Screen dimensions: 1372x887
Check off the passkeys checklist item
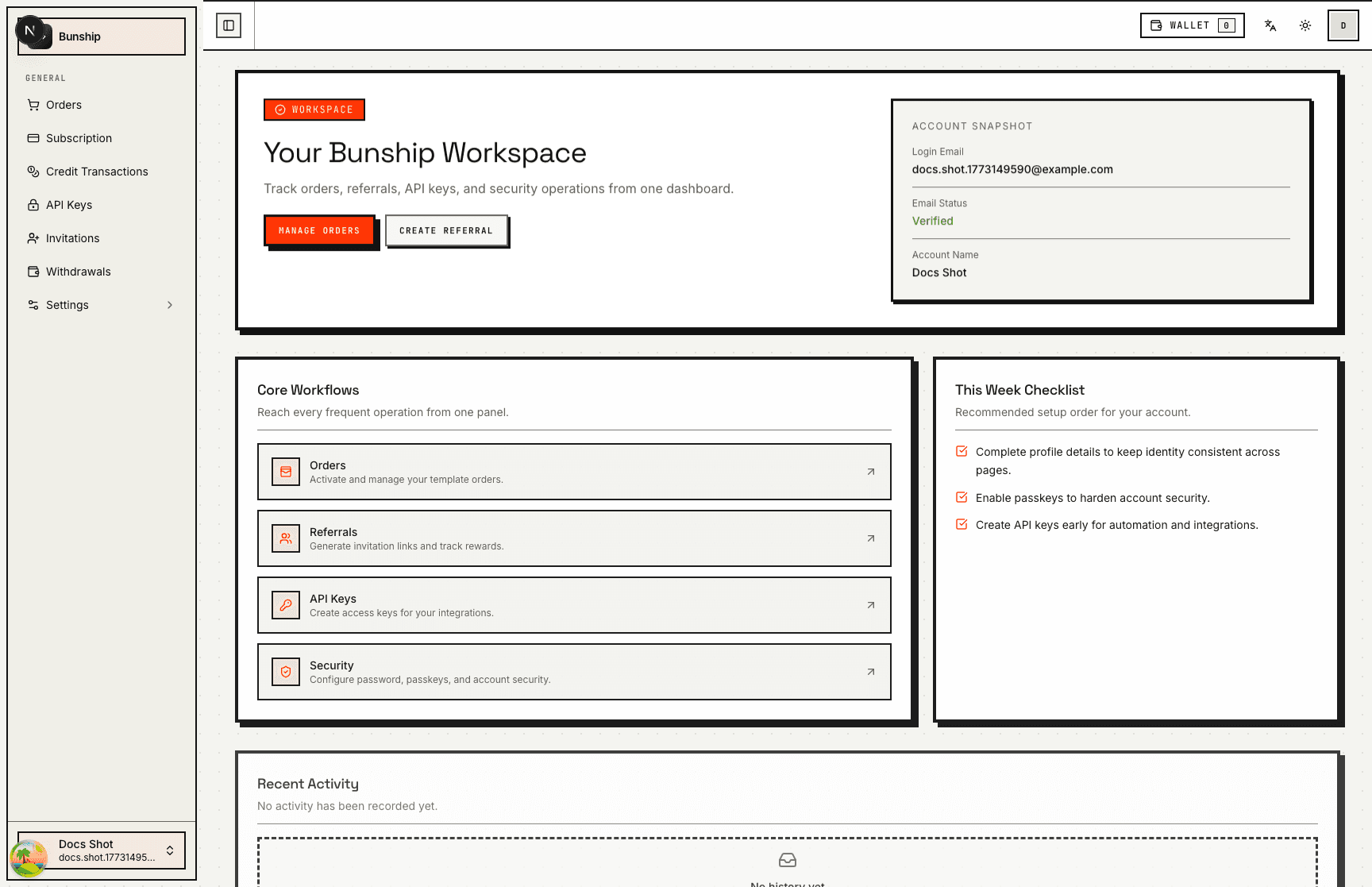pos(962,496)
